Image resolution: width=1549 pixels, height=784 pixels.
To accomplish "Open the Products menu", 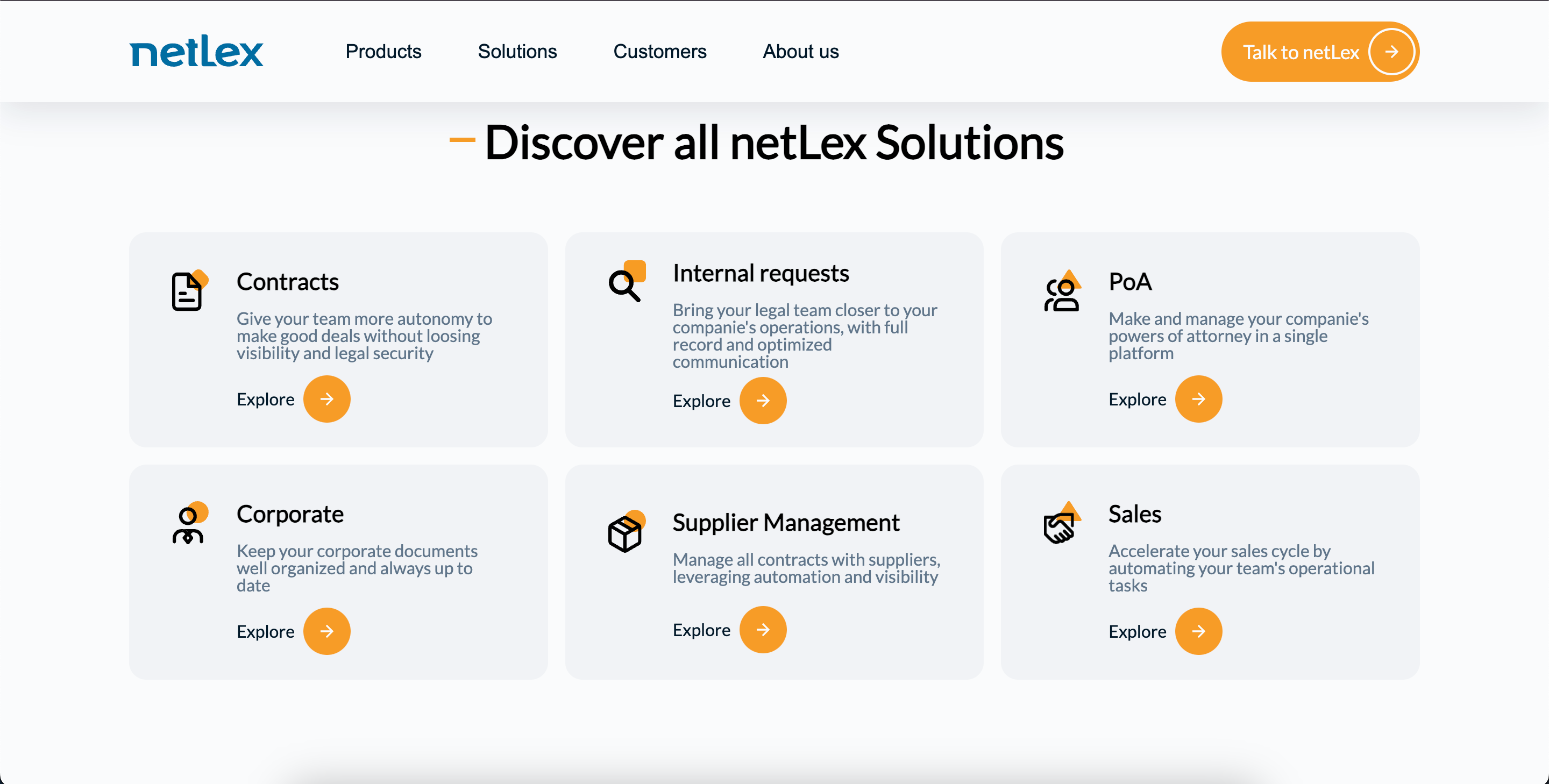I will 383,52.
